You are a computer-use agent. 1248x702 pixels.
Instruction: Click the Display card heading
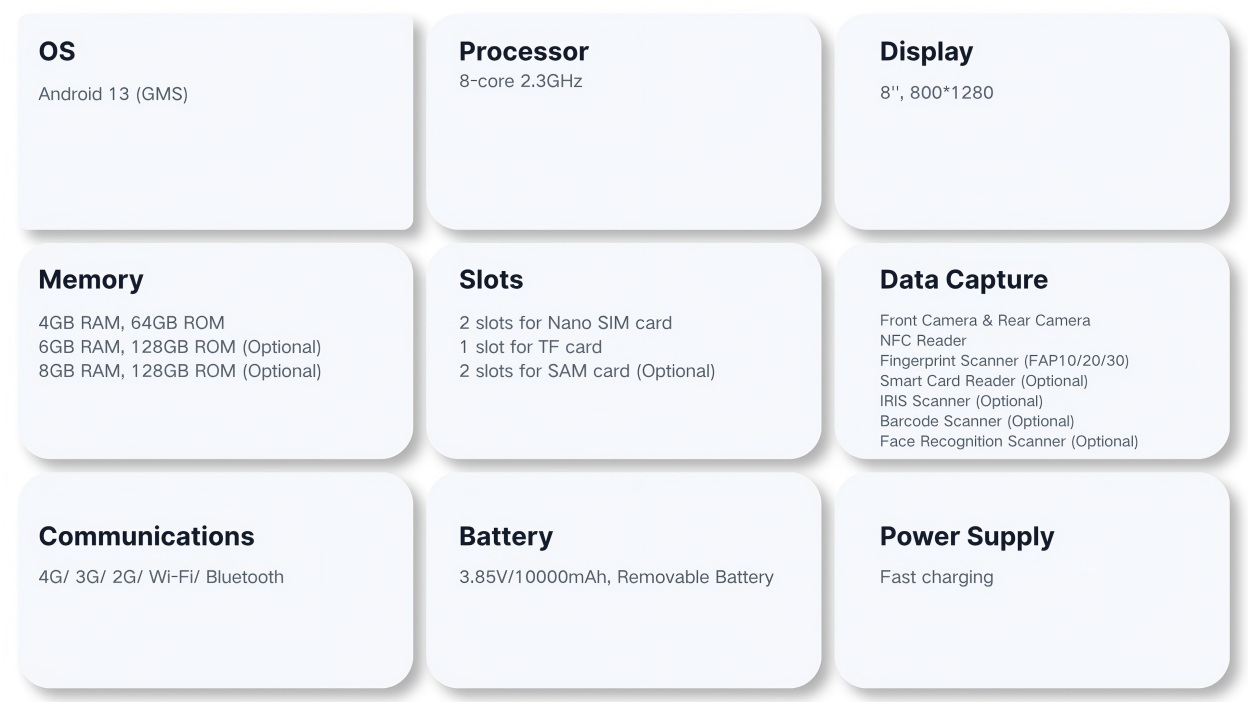tap(926, 52)
